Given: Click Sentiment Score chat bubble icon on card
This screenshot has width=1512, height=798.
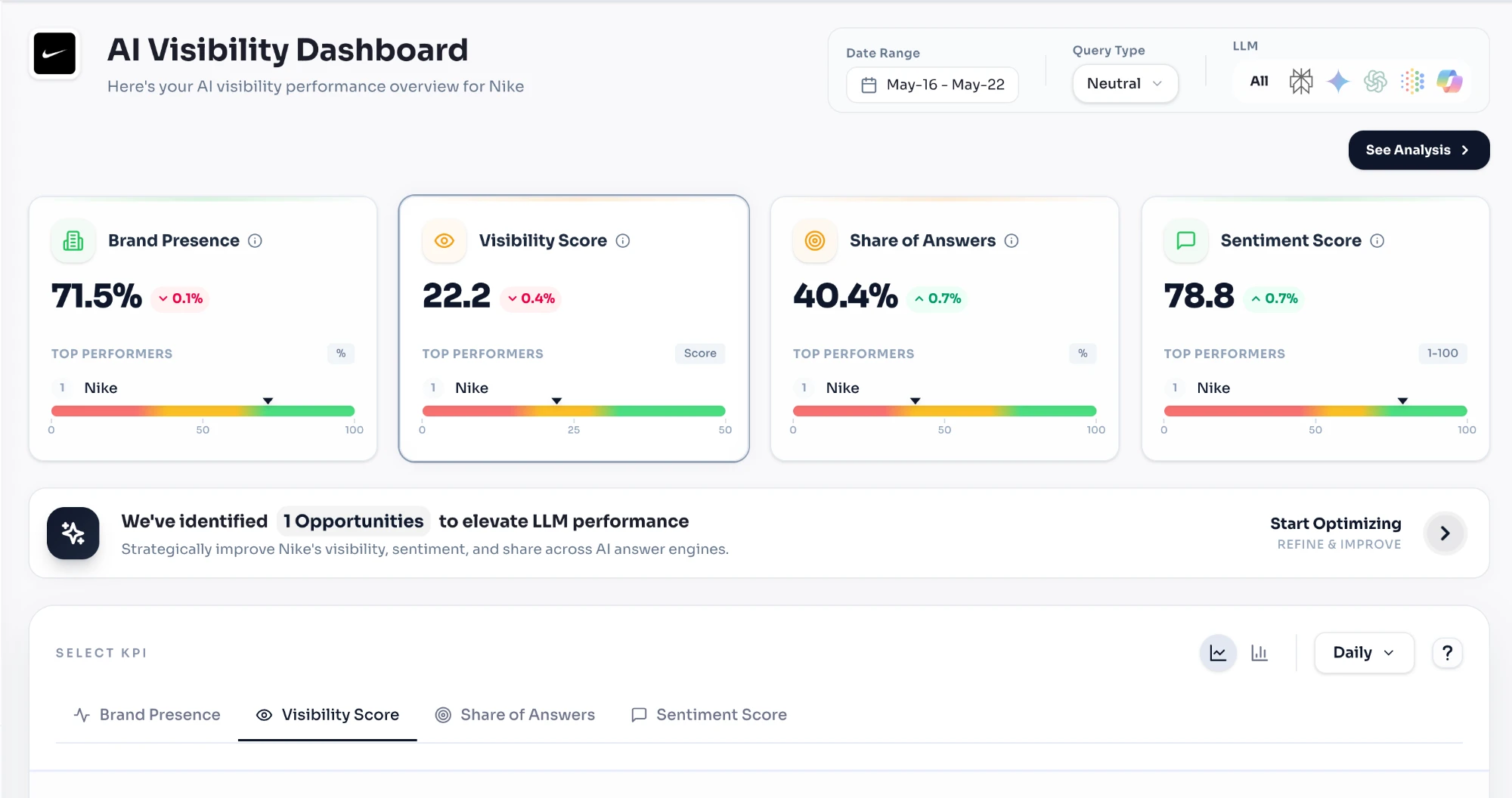Looking at the screenshot, I should (x=1186, y=241).
